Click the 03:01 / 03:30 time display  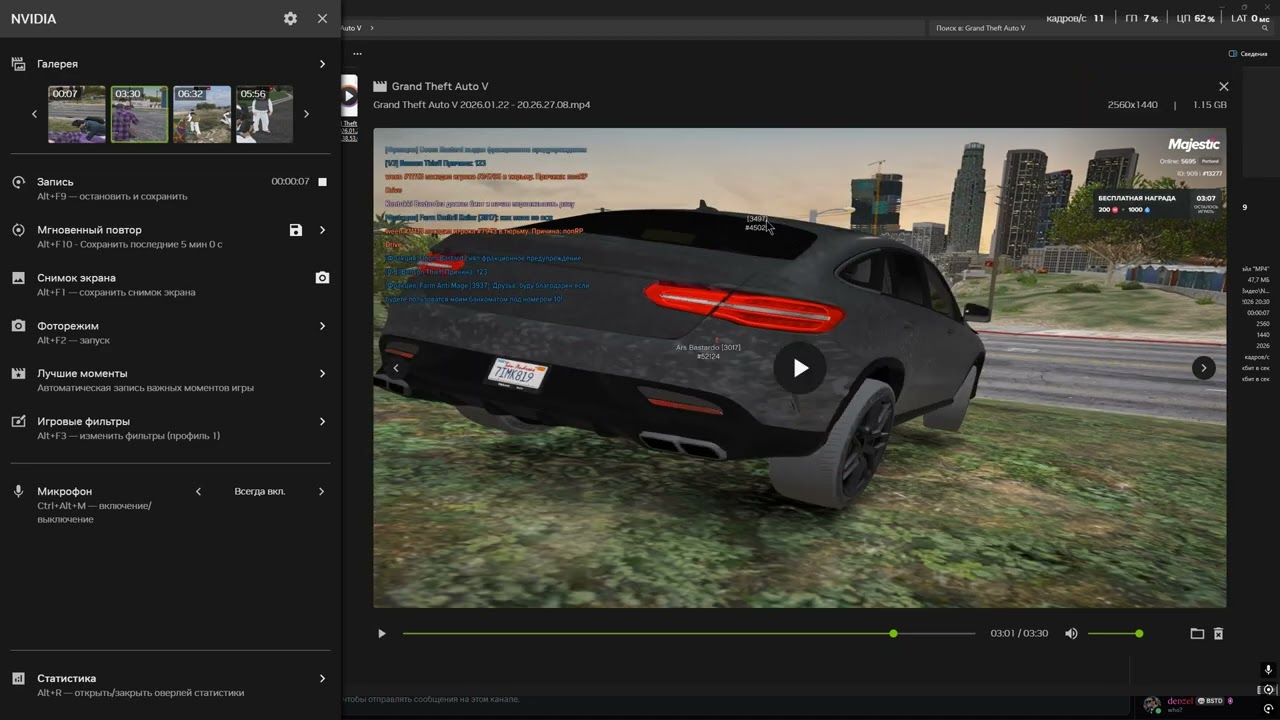coord(1019,634)
